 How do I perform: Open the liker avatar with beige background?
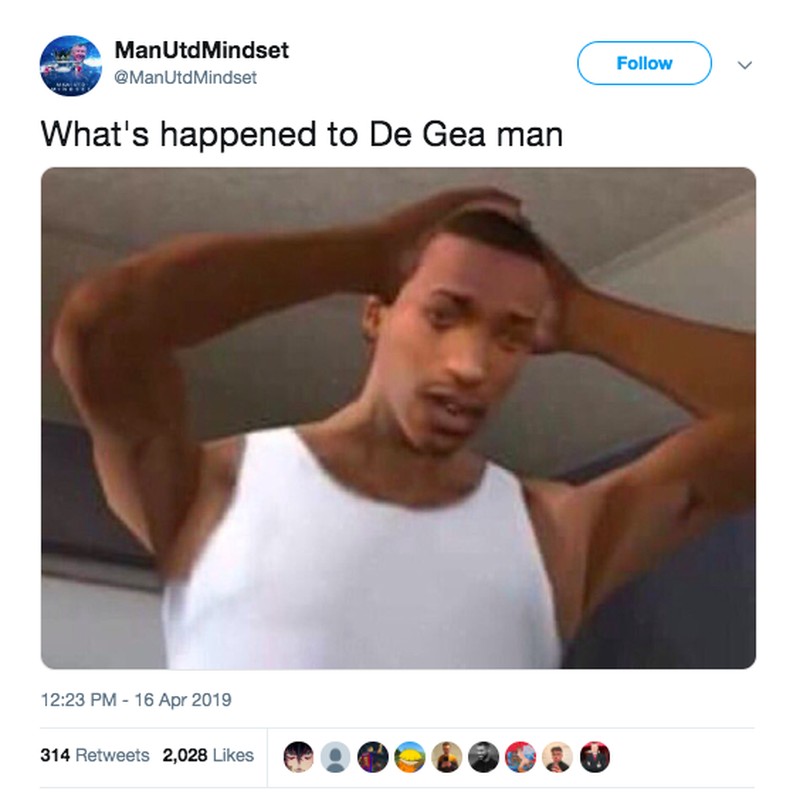558,757
